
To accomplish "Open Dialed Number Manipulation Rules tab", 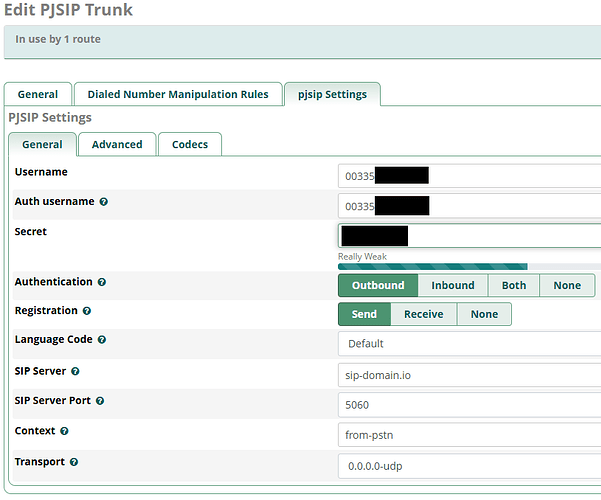I will tap(178, 94).
